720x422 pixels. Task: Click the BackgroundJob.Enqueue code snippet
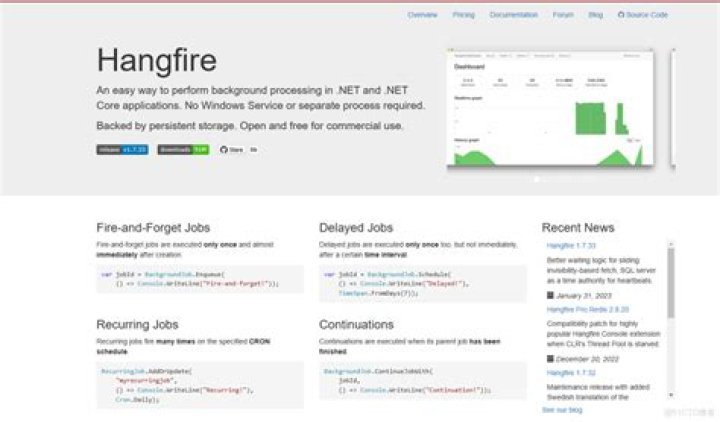coord(200,279)
